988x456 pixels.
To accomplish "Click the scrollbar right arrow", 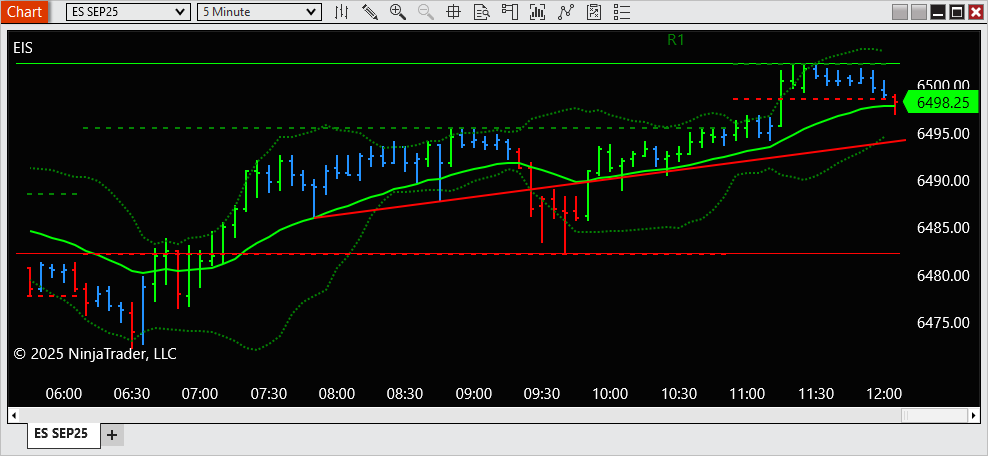I will click(x=974, y=415).
